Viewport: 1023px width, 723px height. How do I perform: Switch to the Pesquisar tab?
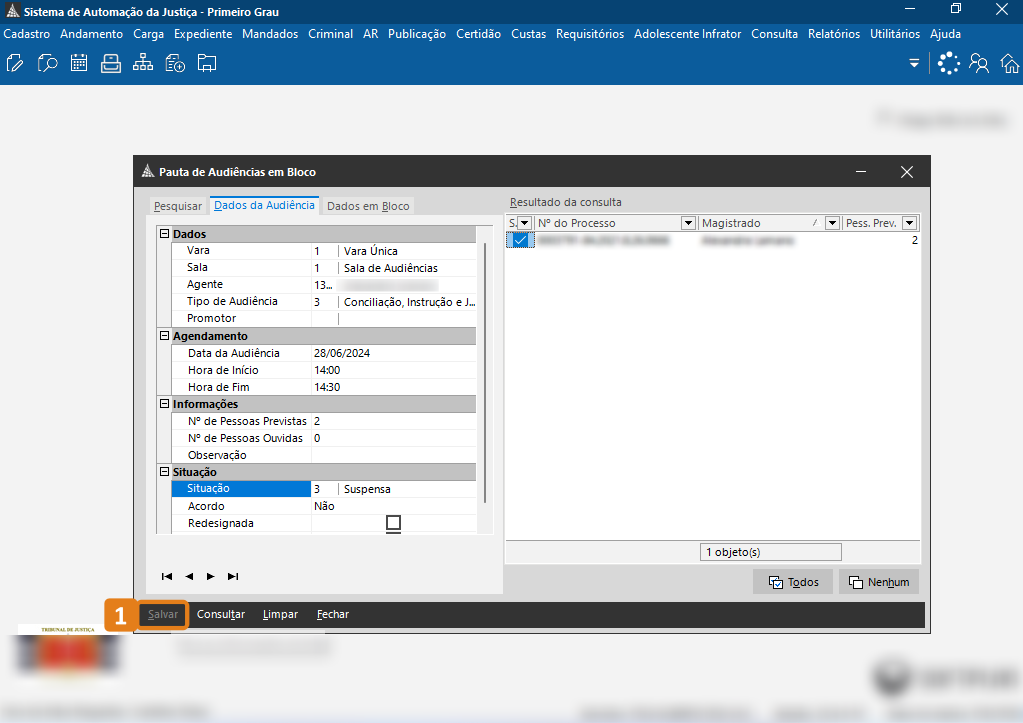tap(177, 206)
